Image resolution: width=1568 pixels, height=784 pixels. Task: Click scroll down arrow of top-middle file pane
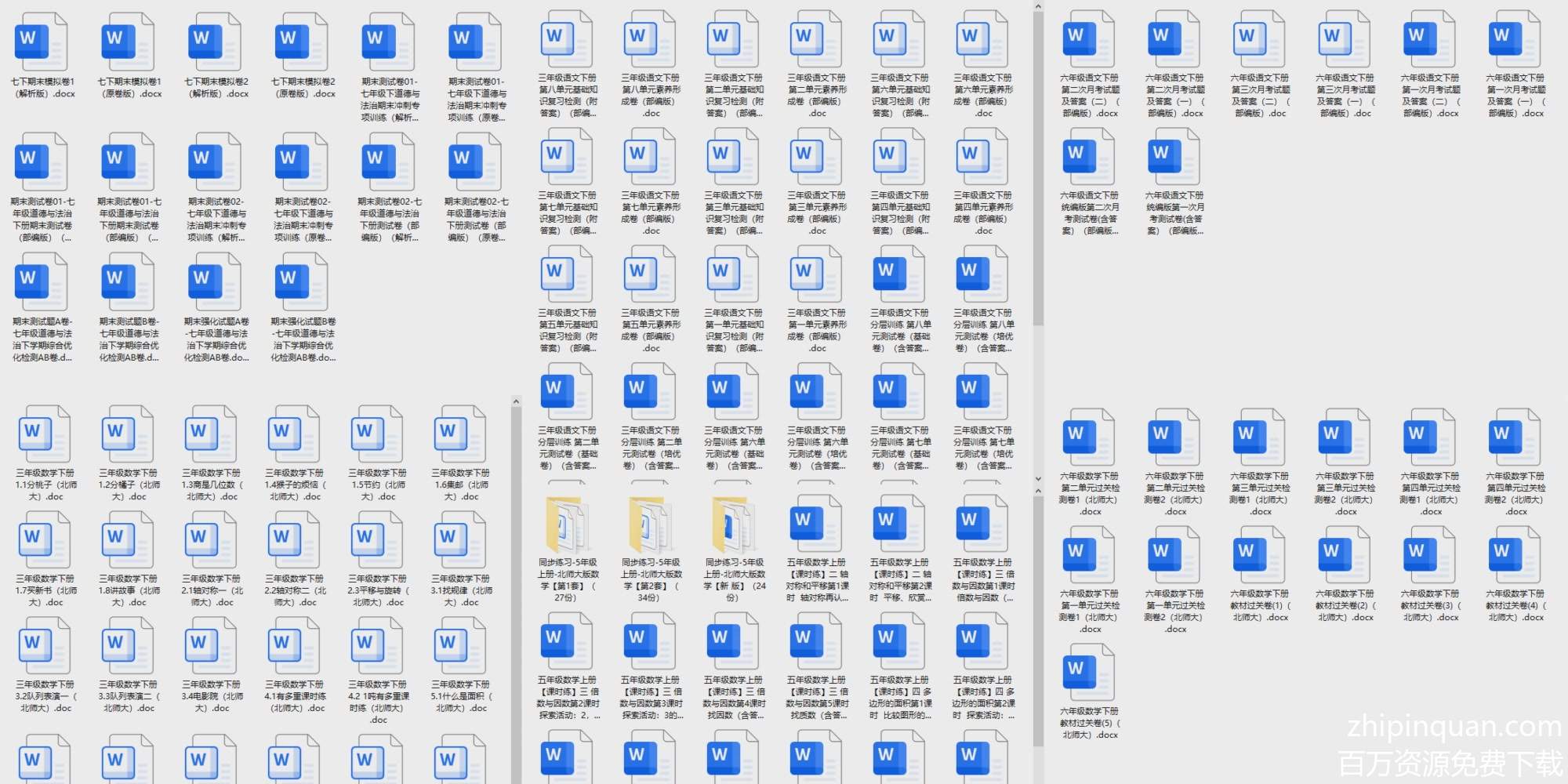click(x=1038, y=478)
